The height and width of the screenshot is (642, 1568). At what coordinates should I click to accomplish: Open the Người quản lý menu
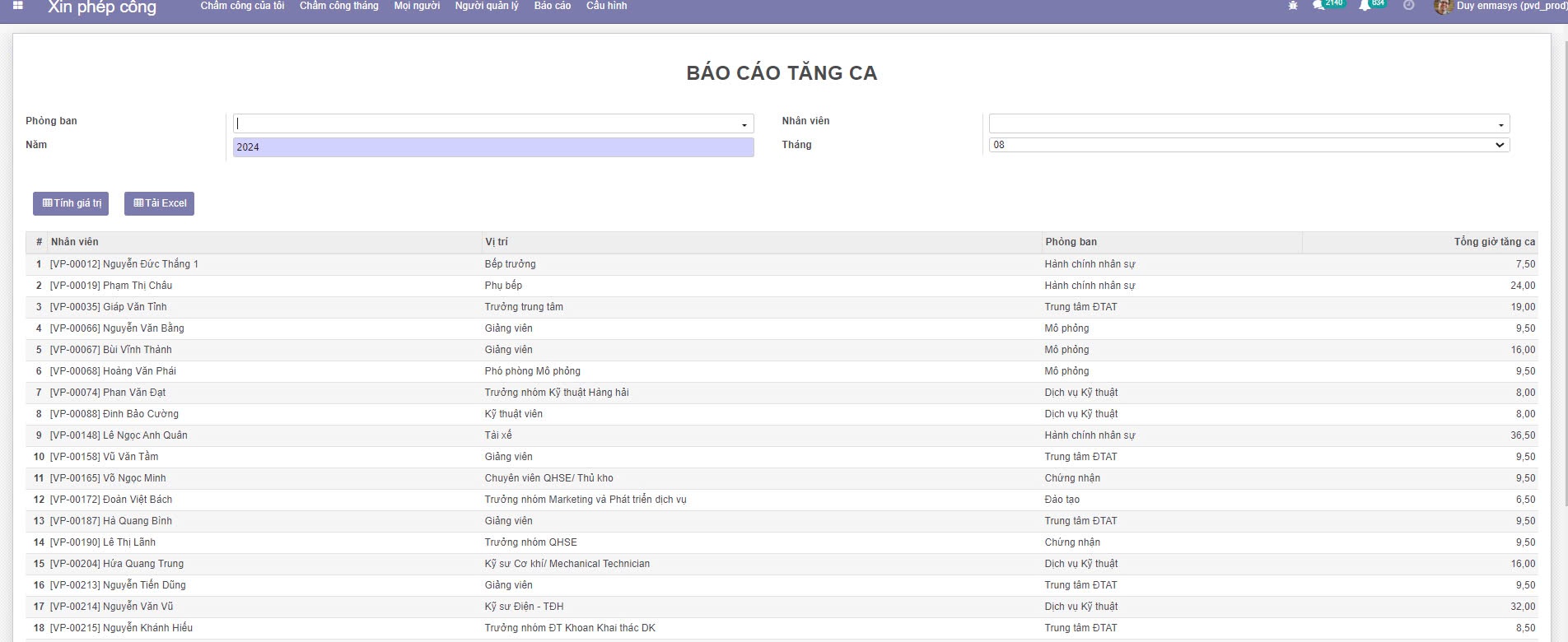click(487, 6)
